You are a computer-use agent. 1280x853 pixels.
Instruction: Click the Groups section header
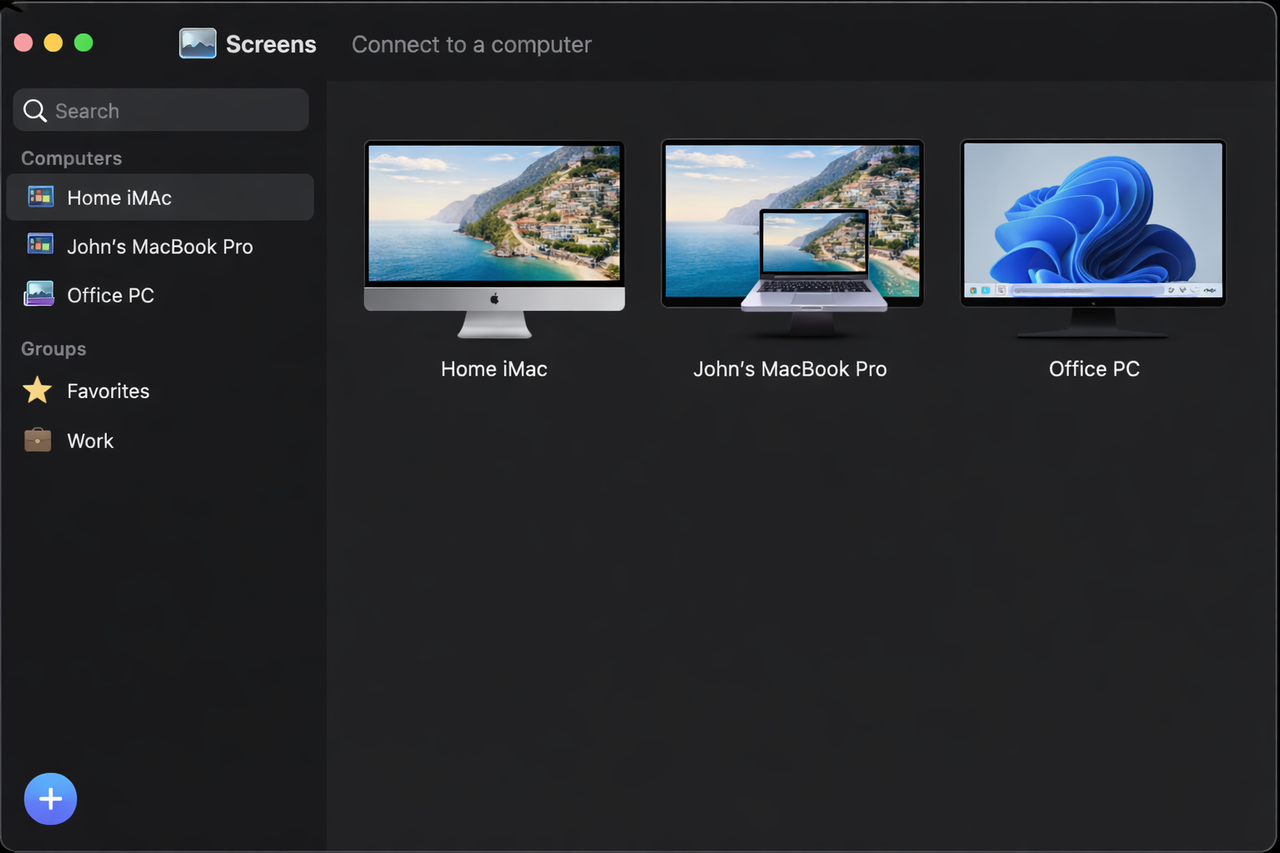(x=53, y=349)
